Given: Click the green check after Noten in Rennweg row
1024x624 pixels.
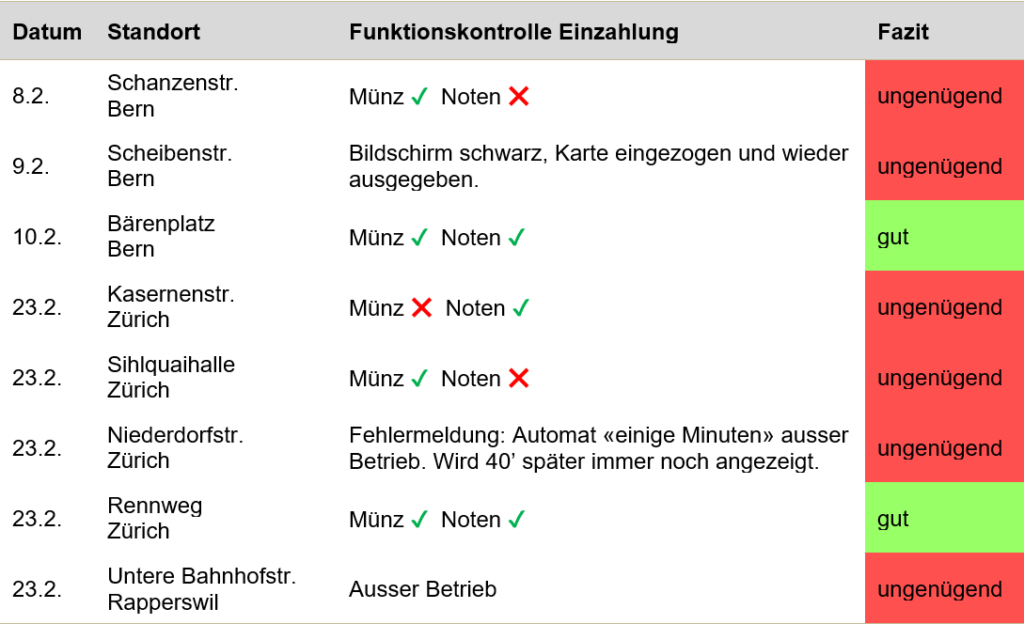Looking at the screenshot, I should (517, 519).
